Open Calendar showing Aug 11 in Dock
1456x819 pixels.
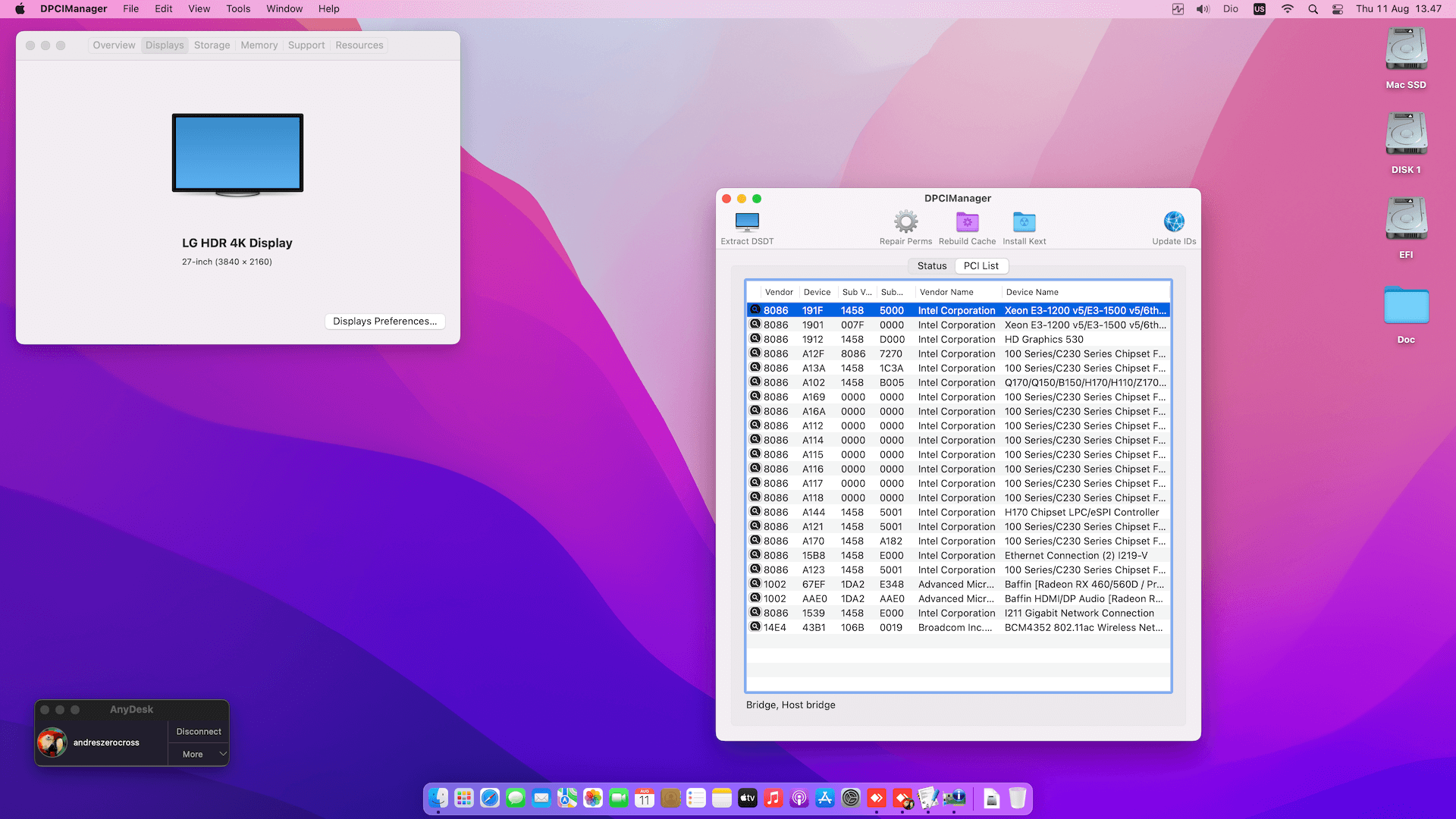pyautogui.click(x=645, y=798)
